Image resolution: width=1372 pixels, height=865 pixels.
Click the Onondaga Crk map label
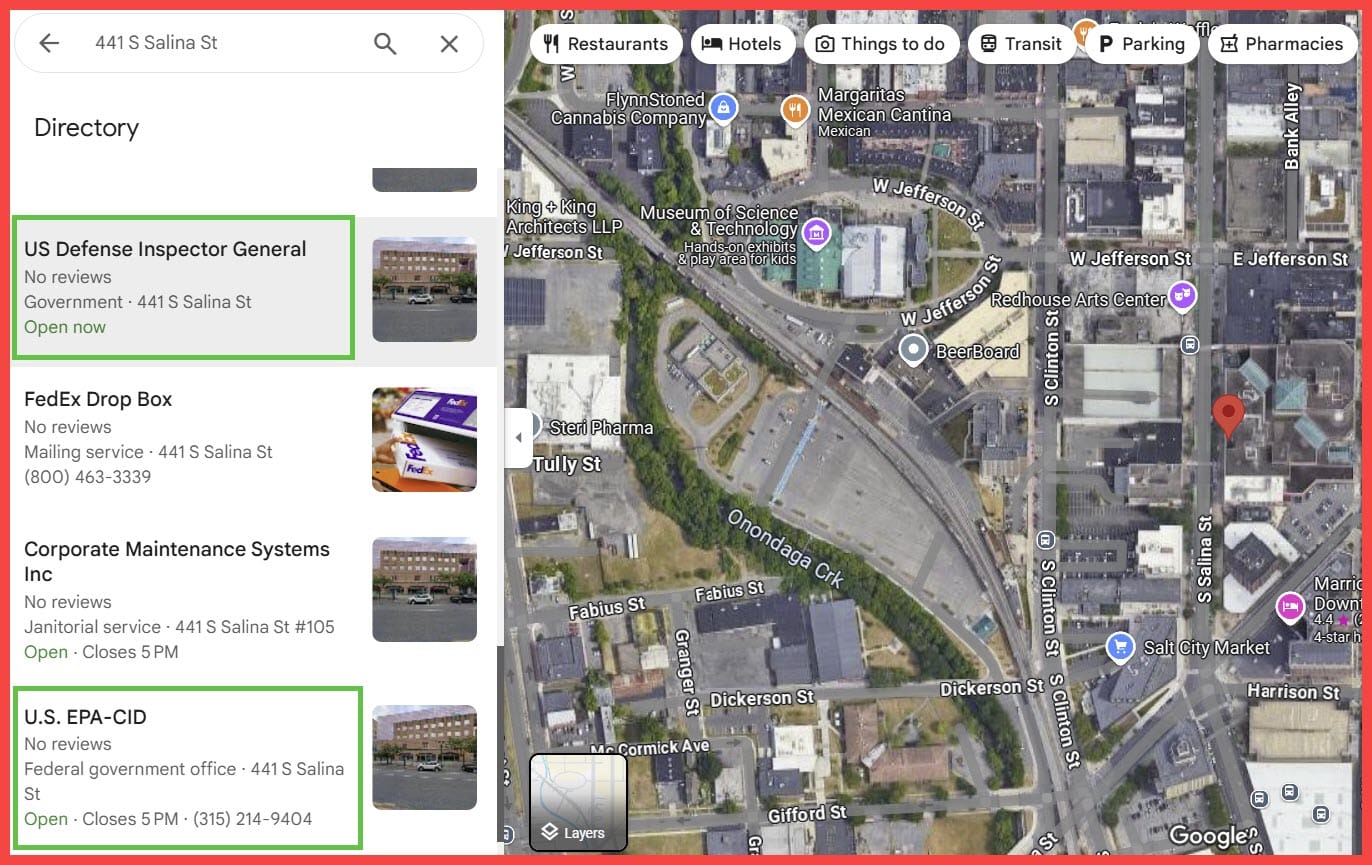pyautogui.click(x=784, y=548)
